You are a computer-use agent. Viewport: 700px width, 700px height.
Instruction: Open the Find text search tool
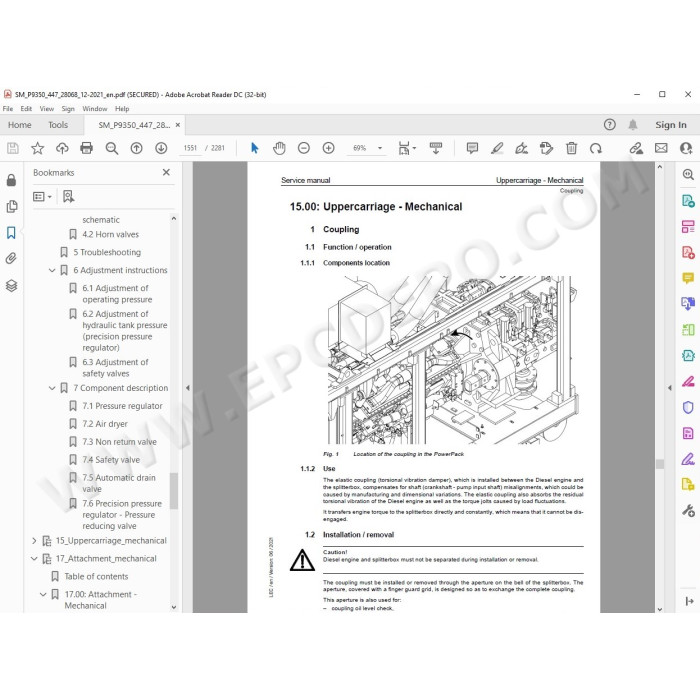[x=112, y=148]
